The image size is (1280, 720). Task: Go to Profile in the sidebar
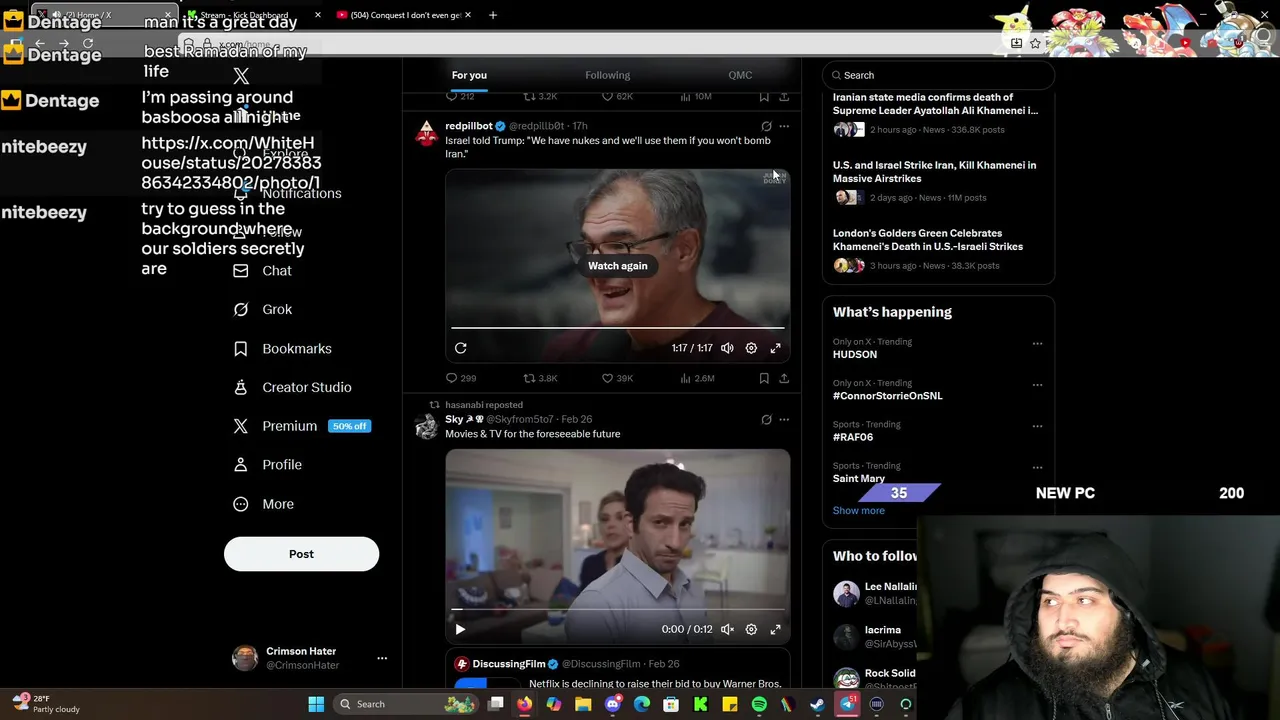tap(267, 465)
